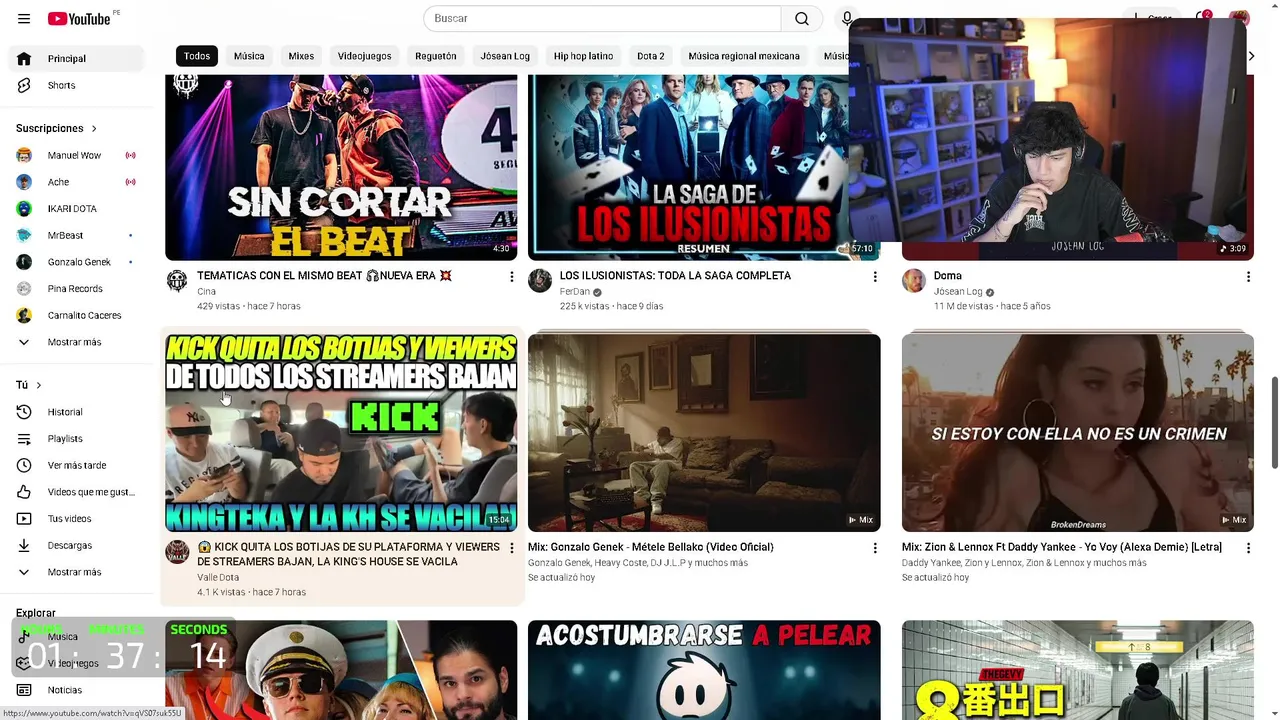Open IKARI DOTA channel
The image size is (1280, 720).
tap(75, 209)
